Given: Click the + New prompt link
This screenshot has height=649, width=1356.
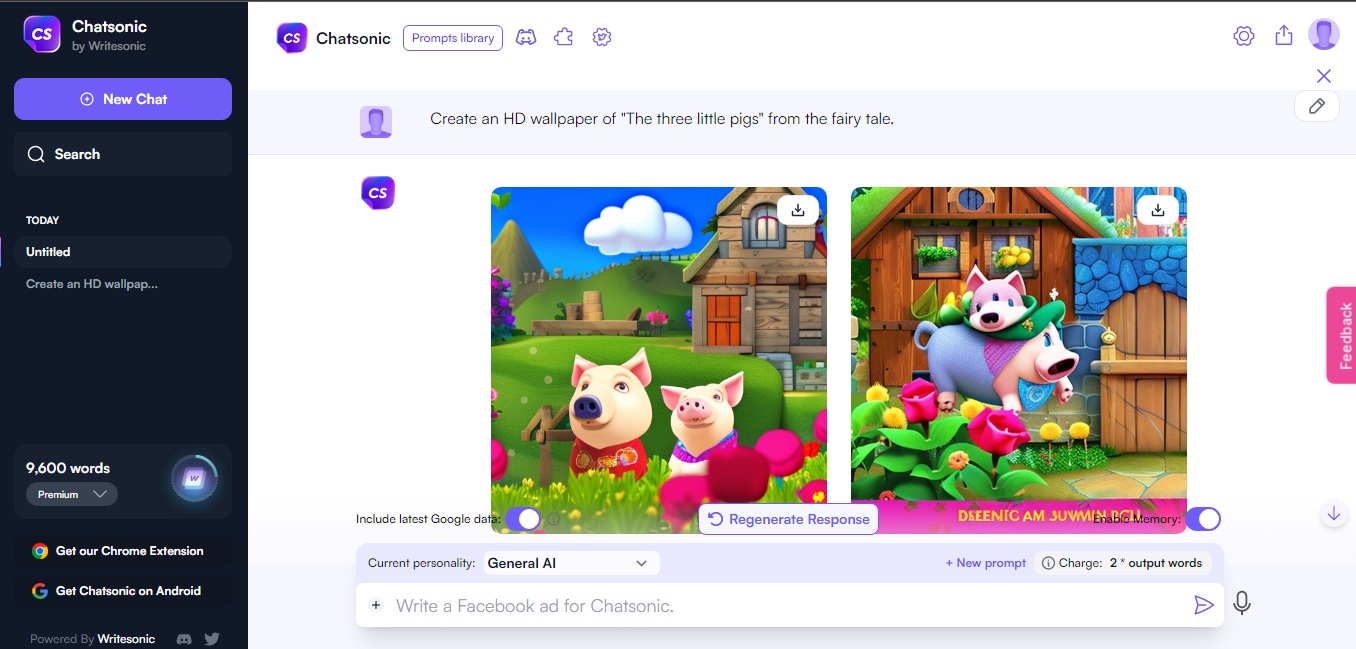Looking at the screenshot, I should click(986, 563).
